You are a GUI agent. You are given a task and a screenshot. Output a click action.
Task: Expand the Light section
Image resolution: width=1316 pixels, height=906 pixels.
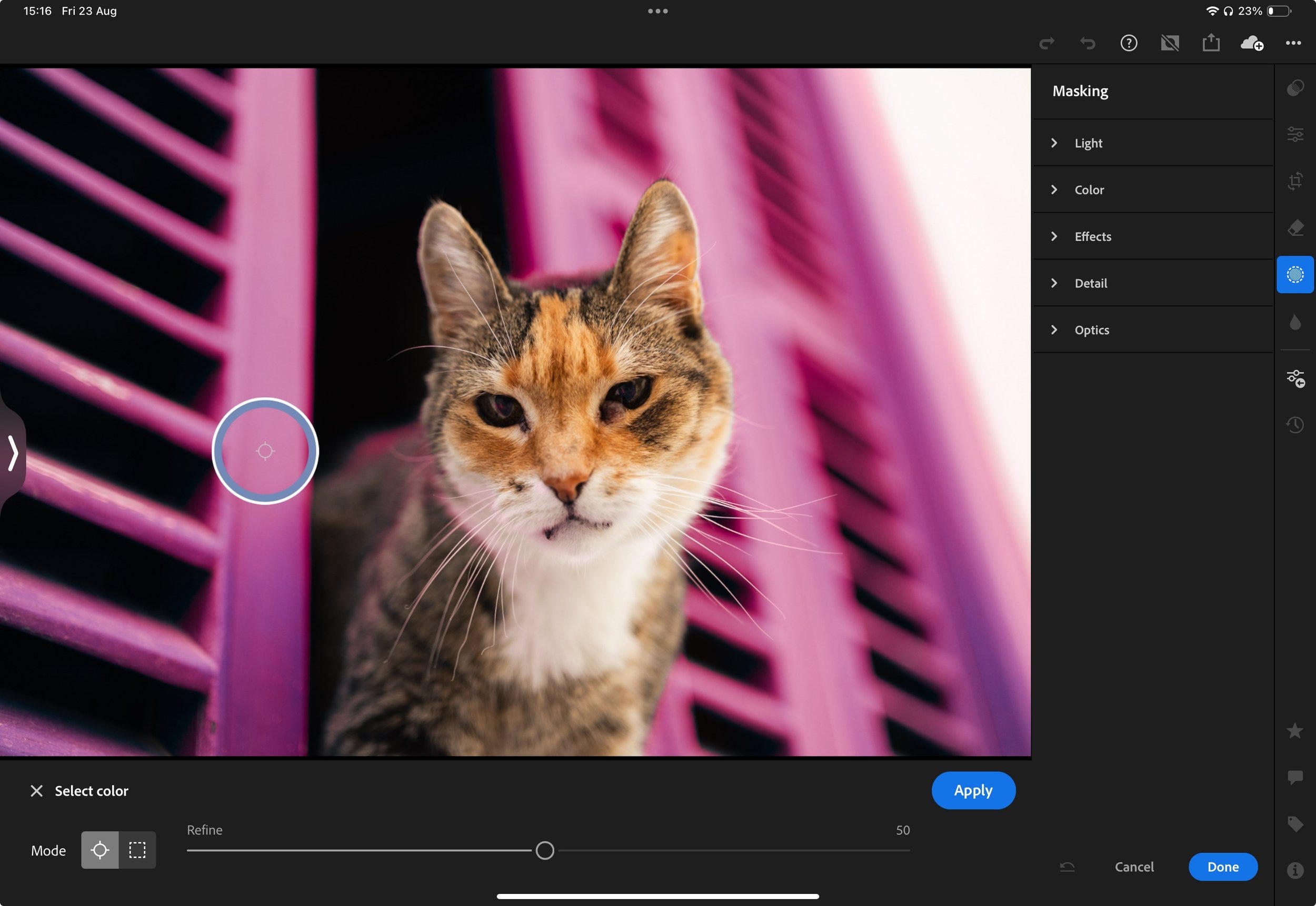(1087, 143)
